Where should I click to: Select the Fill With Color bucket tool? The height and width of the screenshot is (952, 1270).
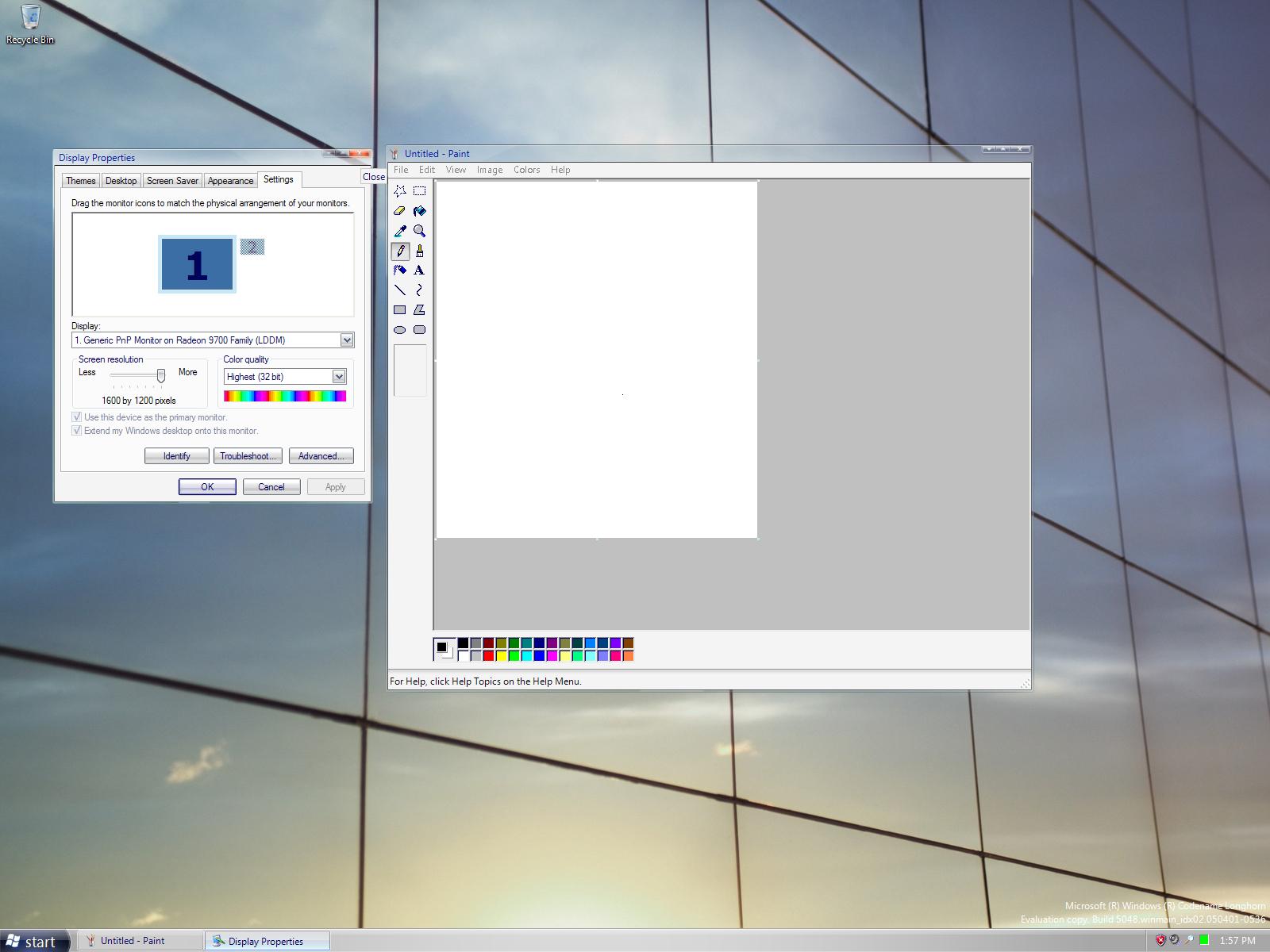[419, 211]
